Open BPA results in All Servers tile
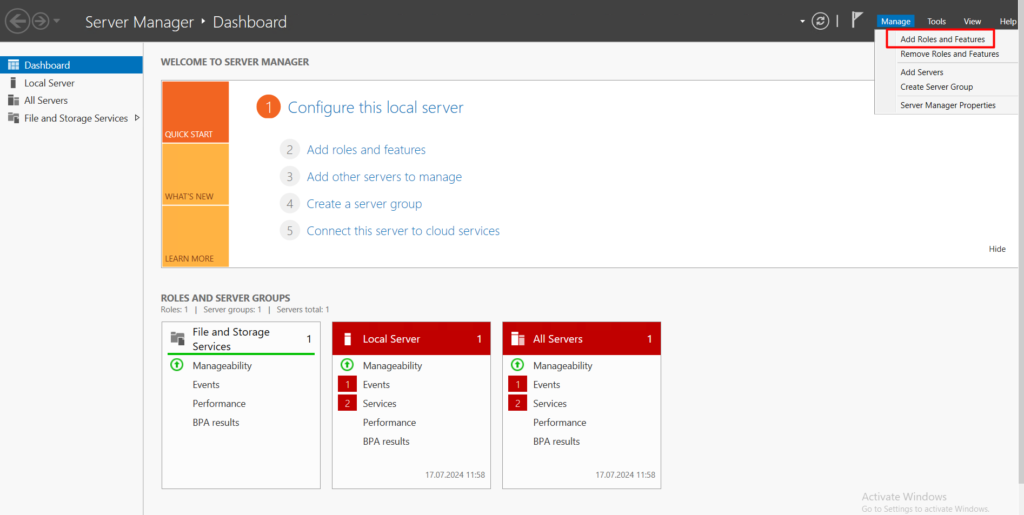 pyautogui.click(x=556, y=441)
